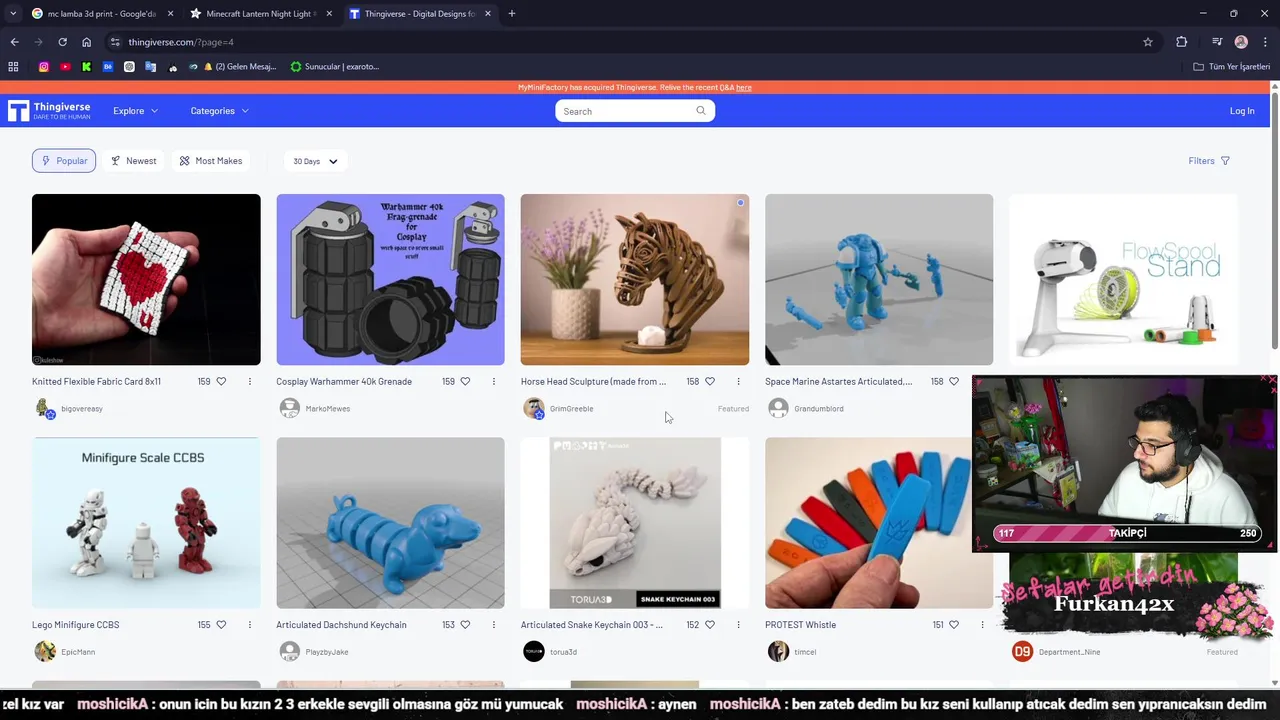Open GrimGreeble's profile link
Image resolution: width=1280 pixels, height=720 pixels.
[571, 408]
